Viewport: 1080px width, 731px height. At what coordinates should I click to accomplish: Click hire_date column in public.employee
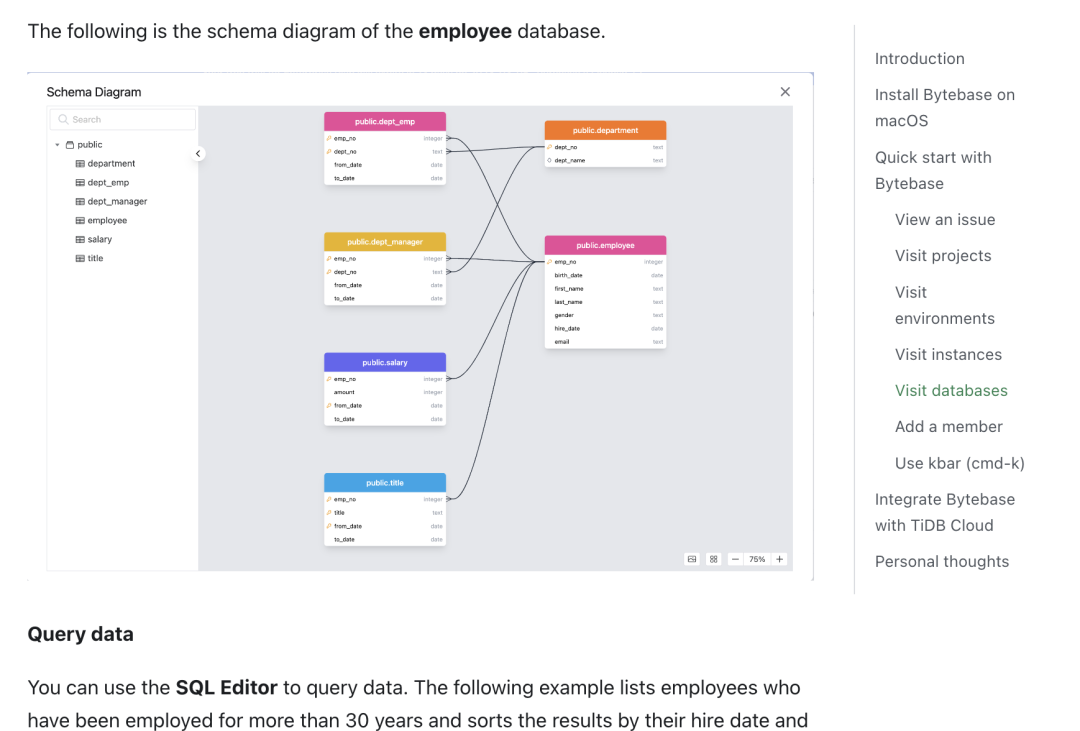coord(605,329)
